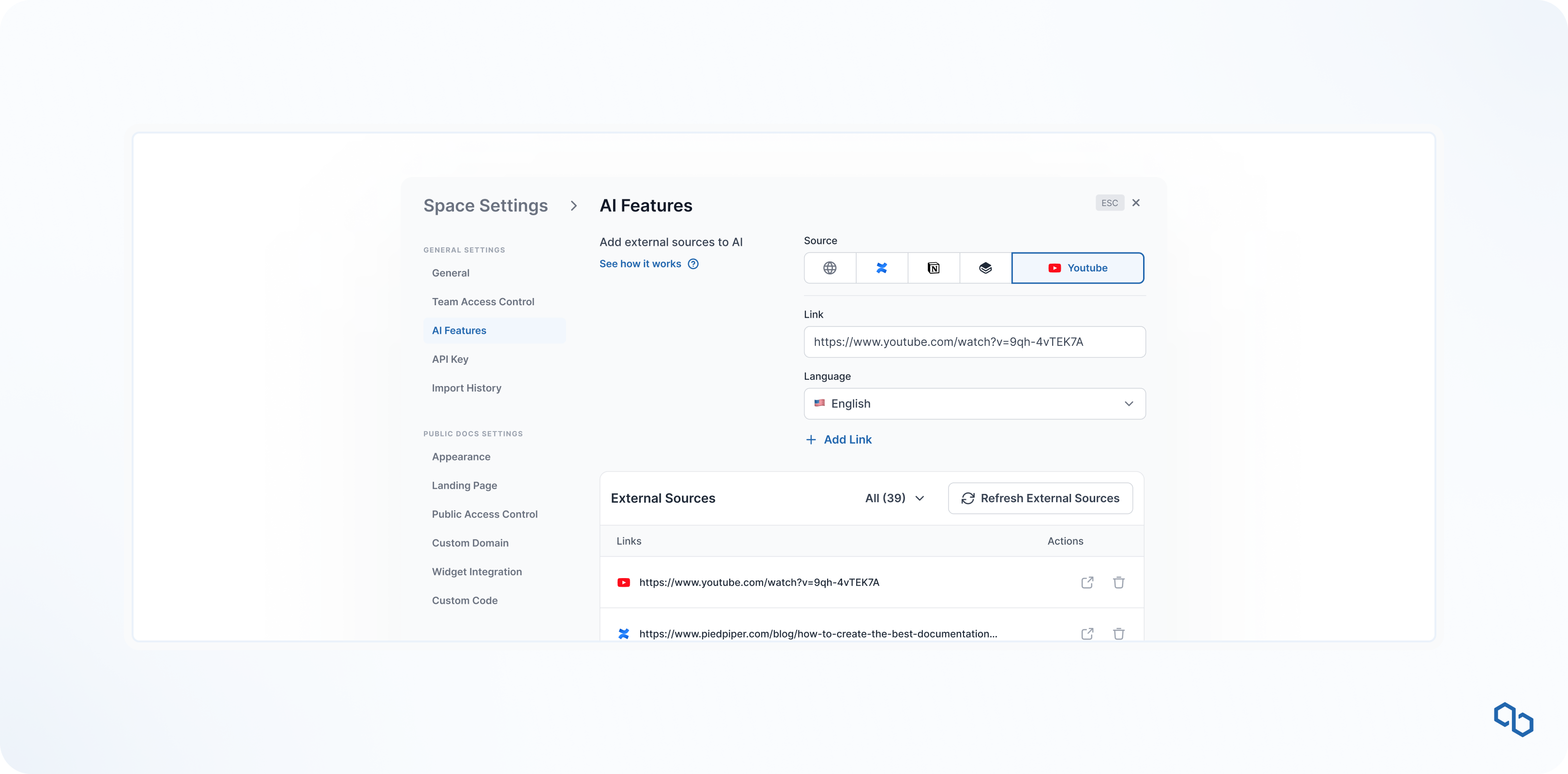The width and height of the screenshot is (1568, 774).
Task: Delete the piedpiper.com external source
Action: (x=1119, y=633)
